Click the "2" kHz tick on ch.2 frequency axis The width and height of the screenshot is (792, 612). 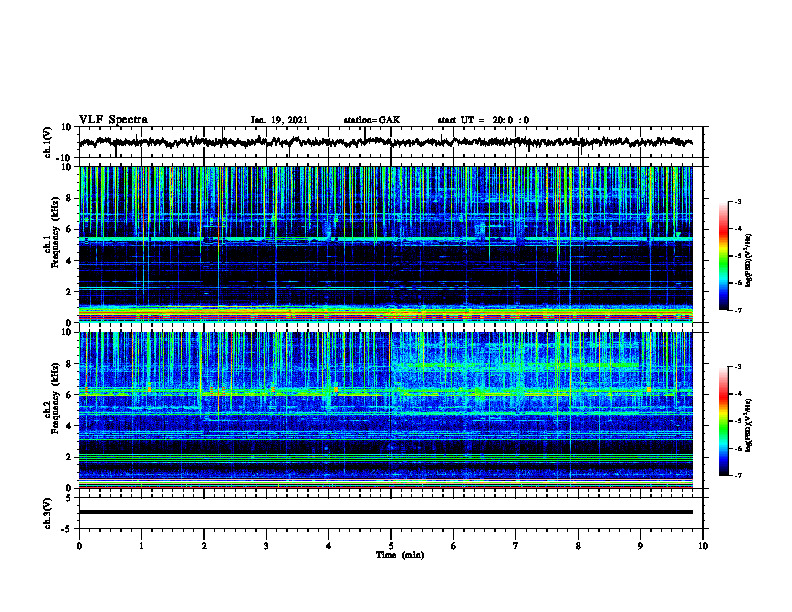coord(70,457)
